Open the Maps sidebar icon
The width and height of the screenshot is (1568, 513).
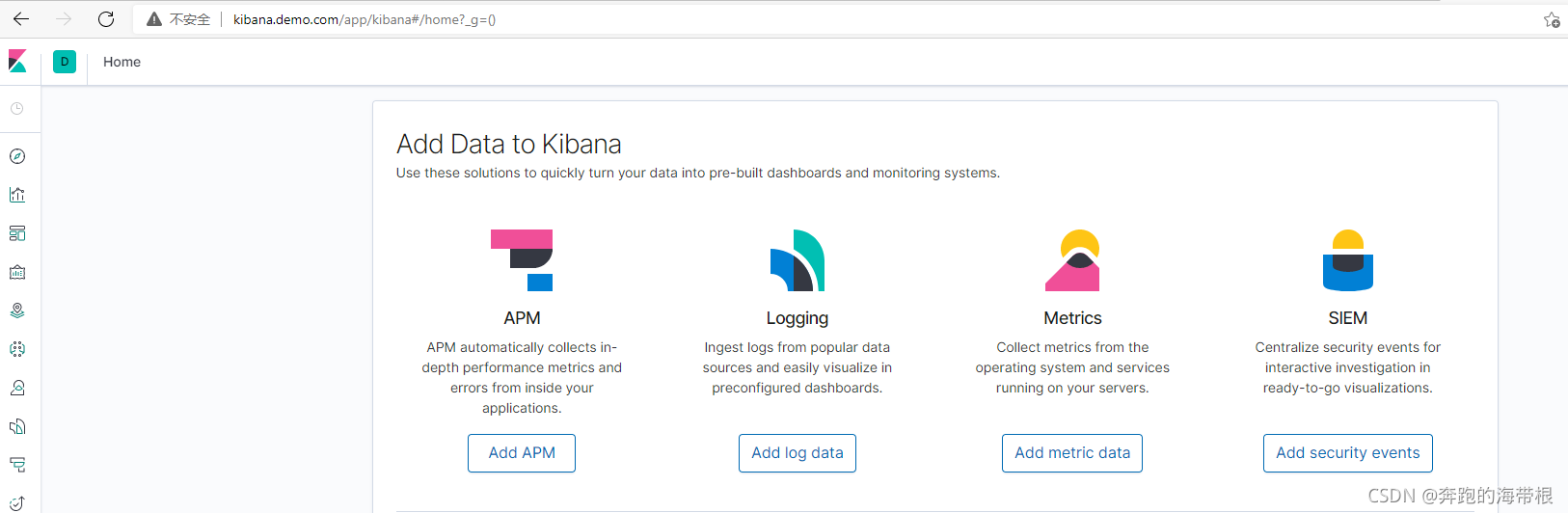17,310
